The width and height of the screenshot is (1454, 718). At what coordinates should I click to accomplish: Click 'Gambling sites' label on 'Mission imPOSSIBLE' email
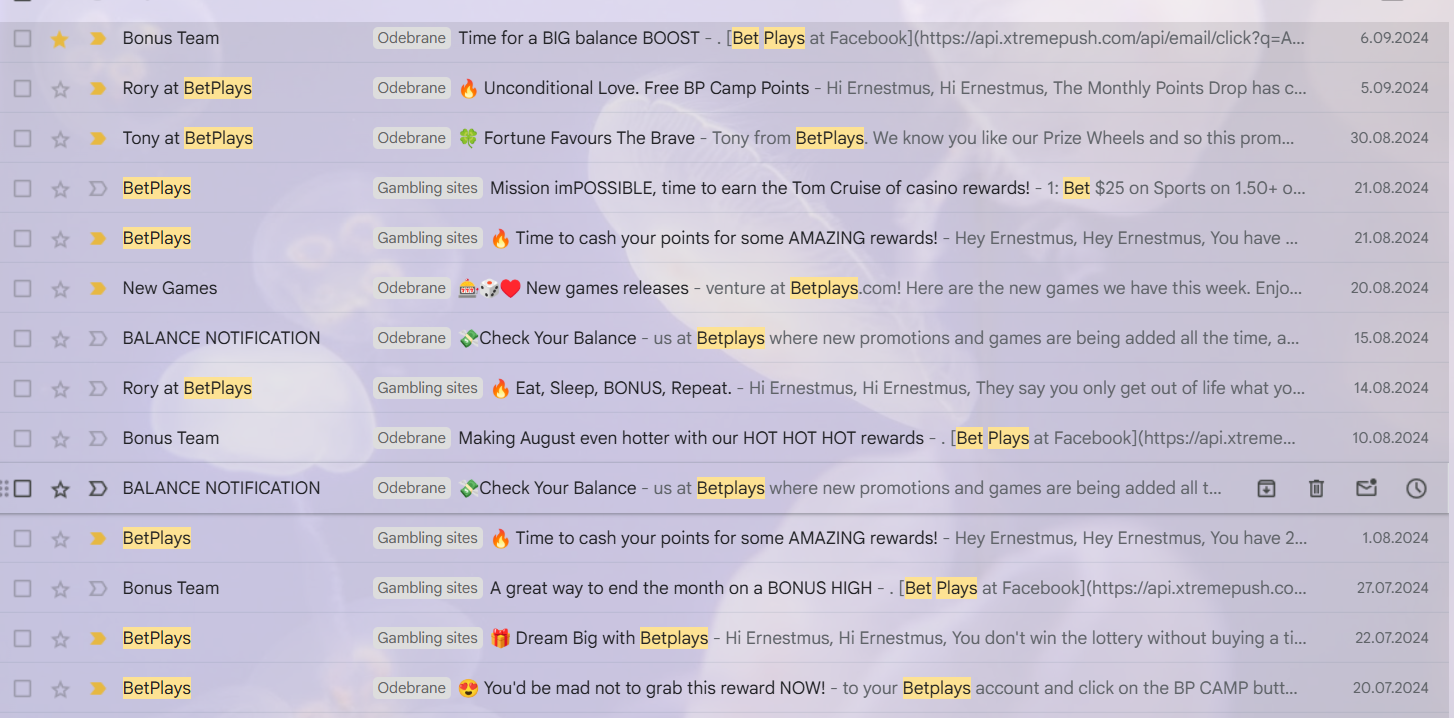[427, 188]
